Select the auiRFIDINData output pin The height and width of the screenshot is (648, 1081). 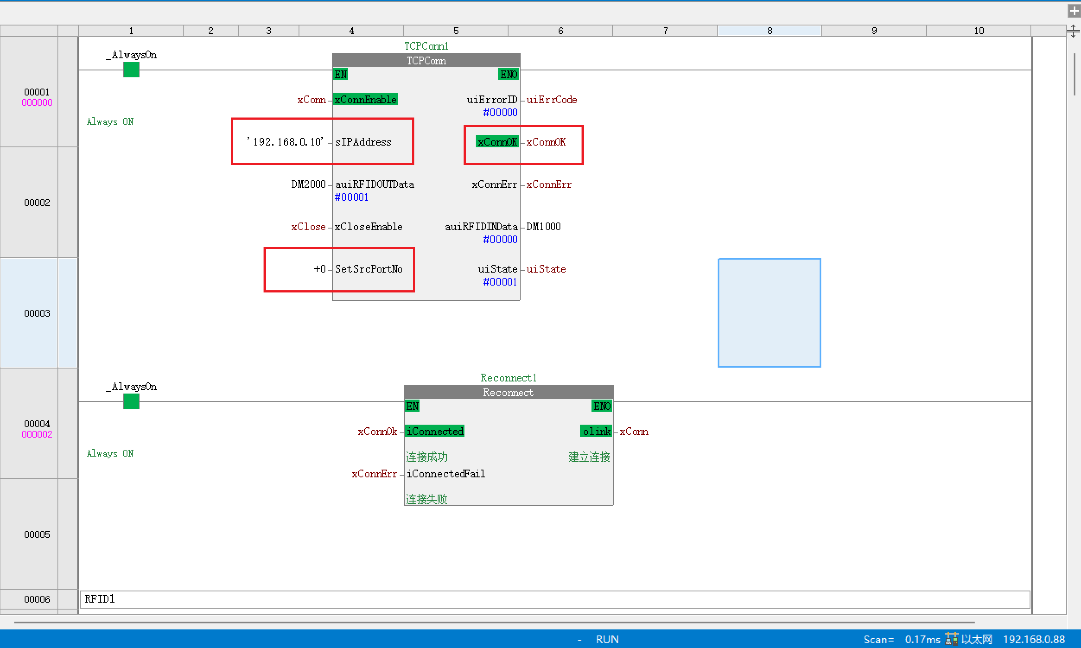(481, 226)
